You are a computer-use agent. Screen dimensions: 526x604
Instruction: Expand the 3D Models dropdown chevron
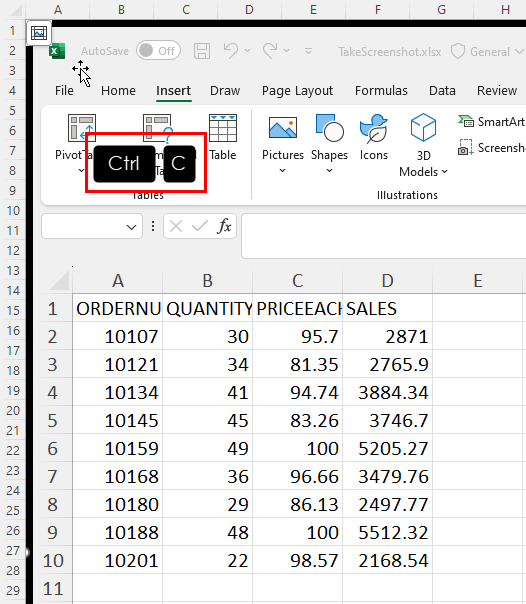point(444,171)
